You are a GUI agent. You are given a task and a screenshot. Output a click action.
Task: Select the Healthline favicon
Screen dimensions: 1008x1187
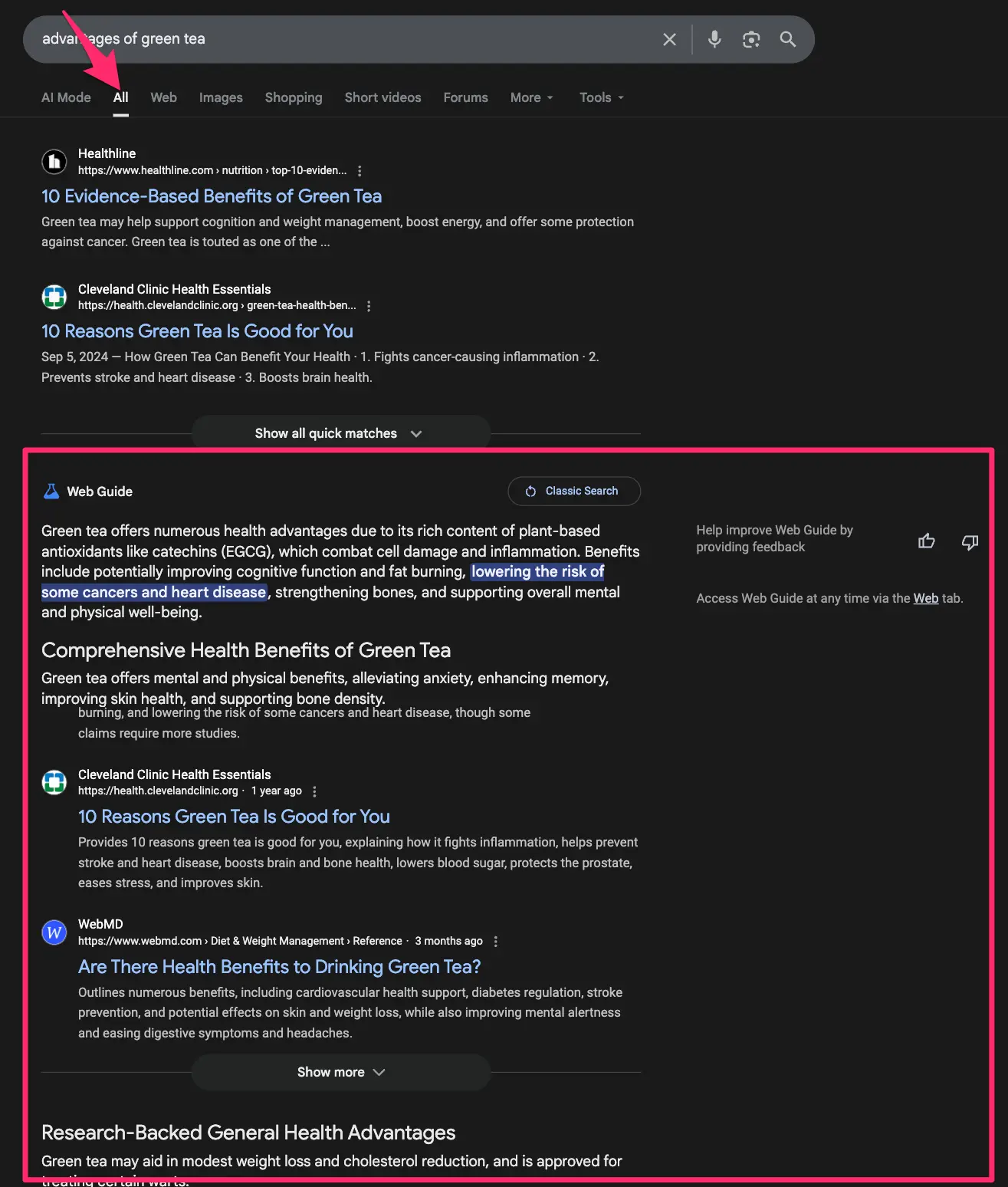coord(54,162)
